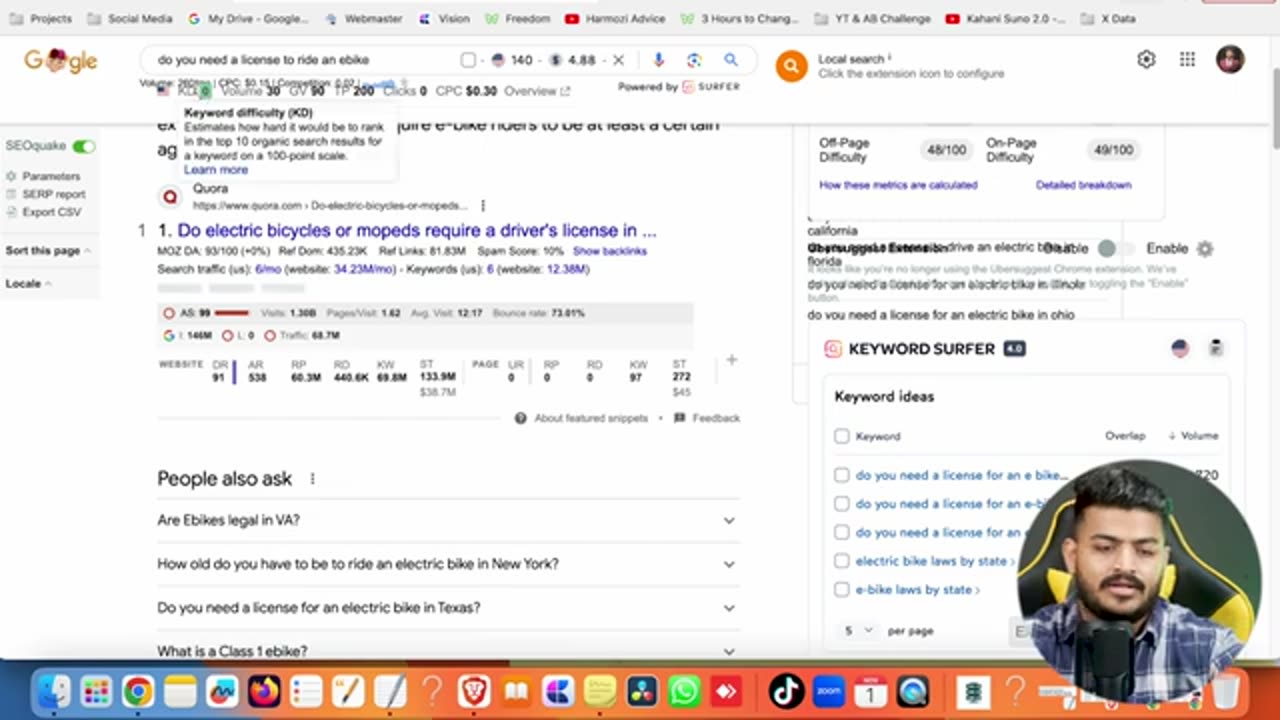Image resolution: width=1280 pixels, height=720 pixels.
Task: Click 'How these metrics are calculated'
Action: [898, 185]
